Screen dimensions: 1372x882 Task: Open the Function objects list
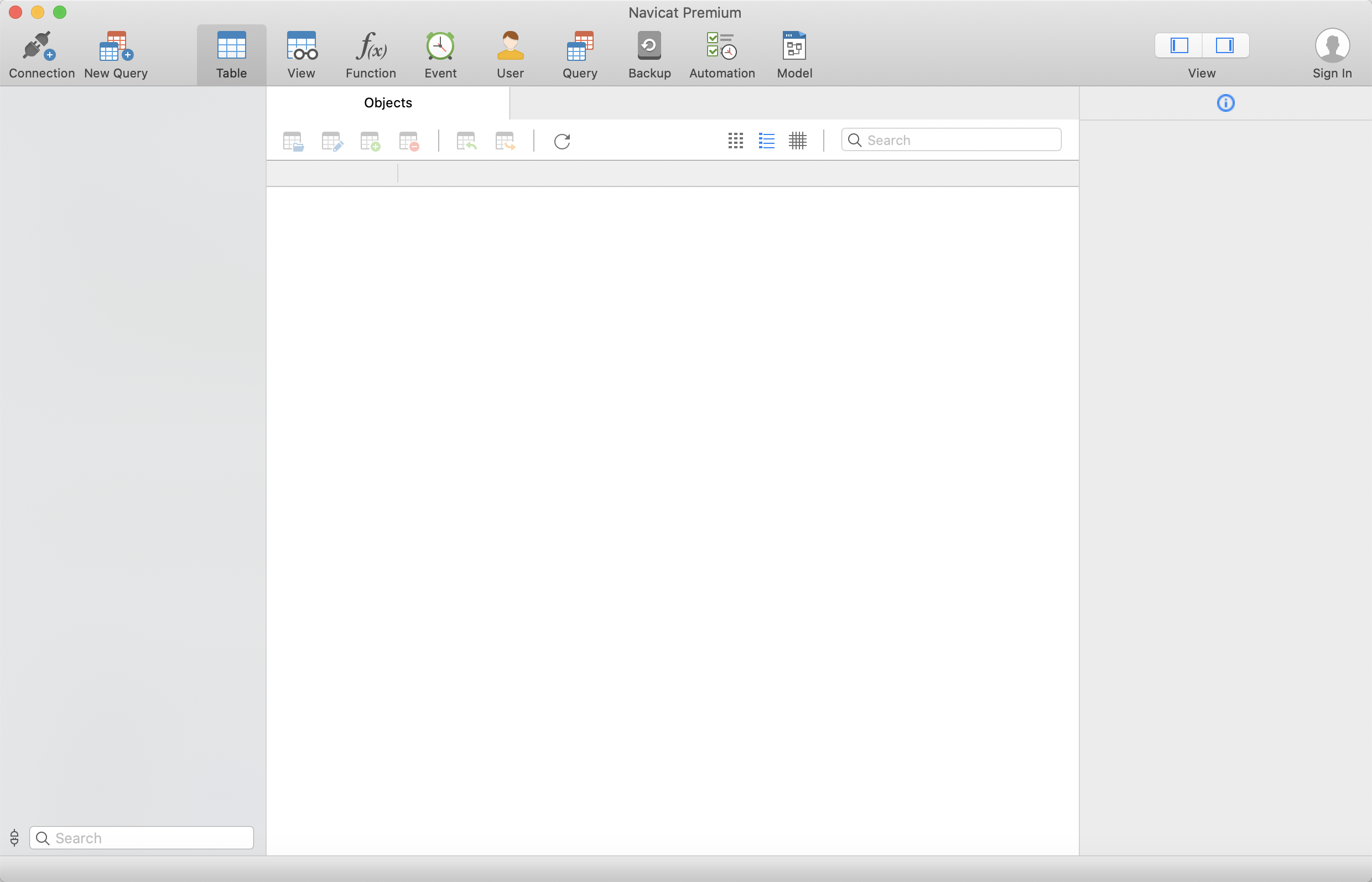pyautogui.click(x=371, y=47)
